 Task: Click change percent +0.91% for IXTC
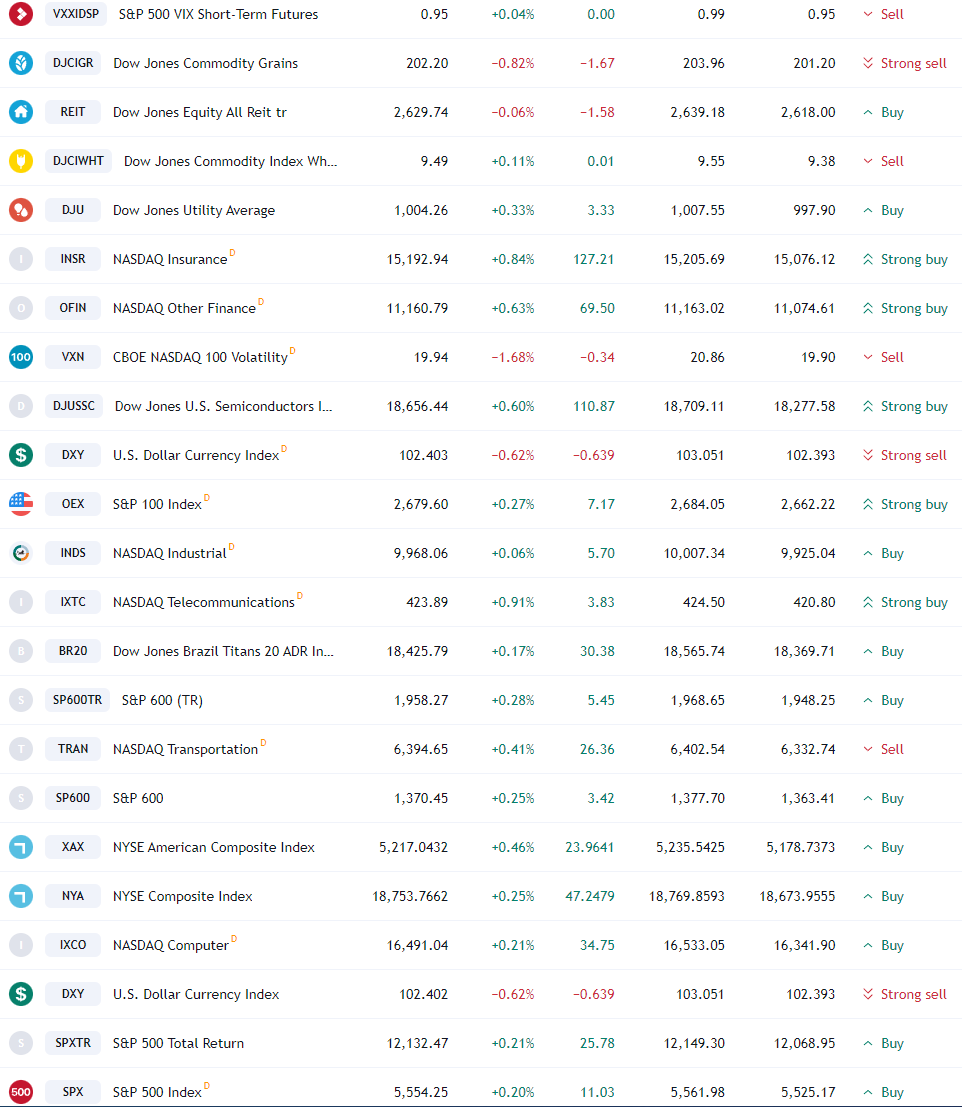pos(512,602)
